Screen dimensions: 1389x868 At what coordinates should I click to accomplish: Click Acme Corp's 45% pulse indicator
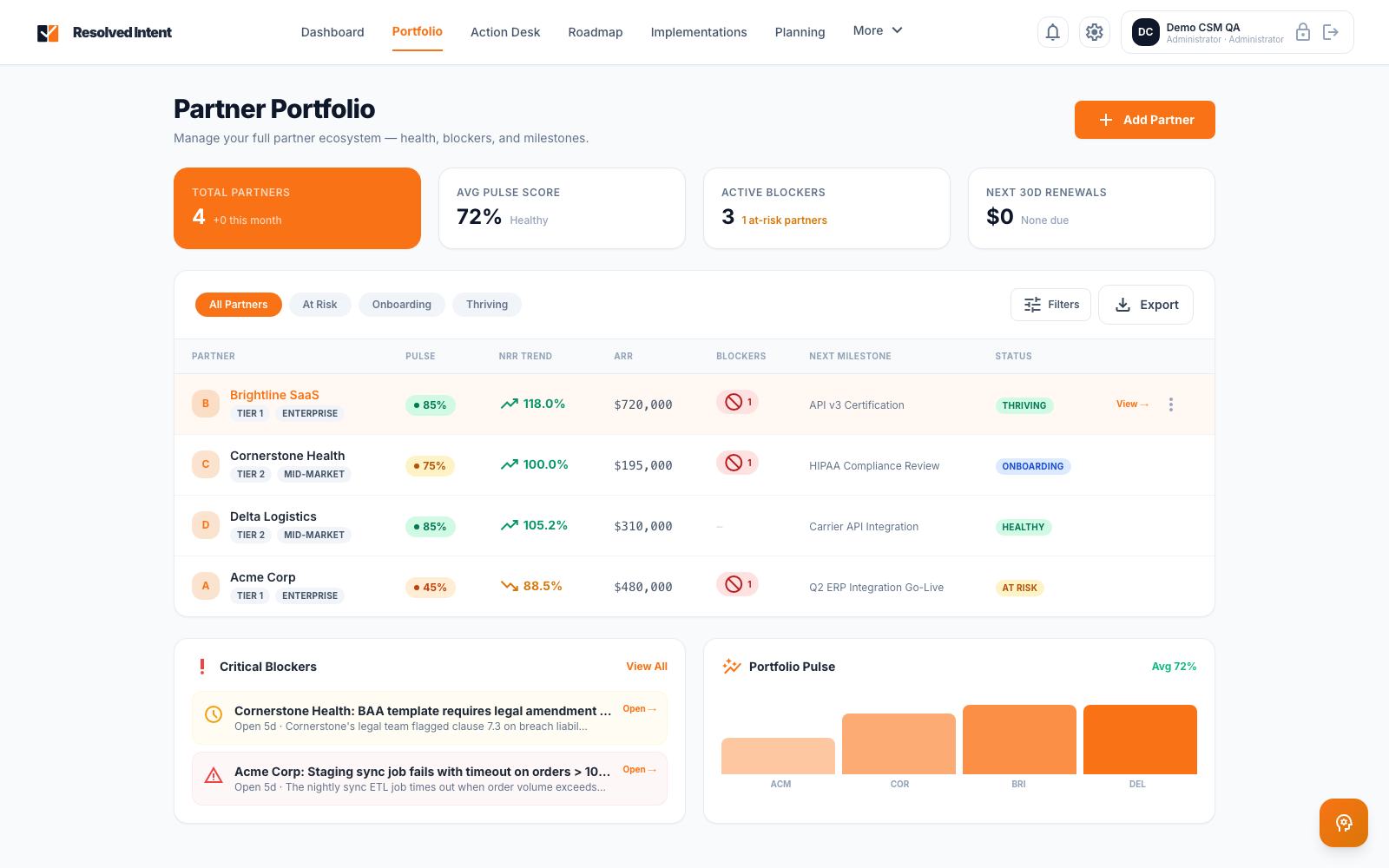(430, 588)
